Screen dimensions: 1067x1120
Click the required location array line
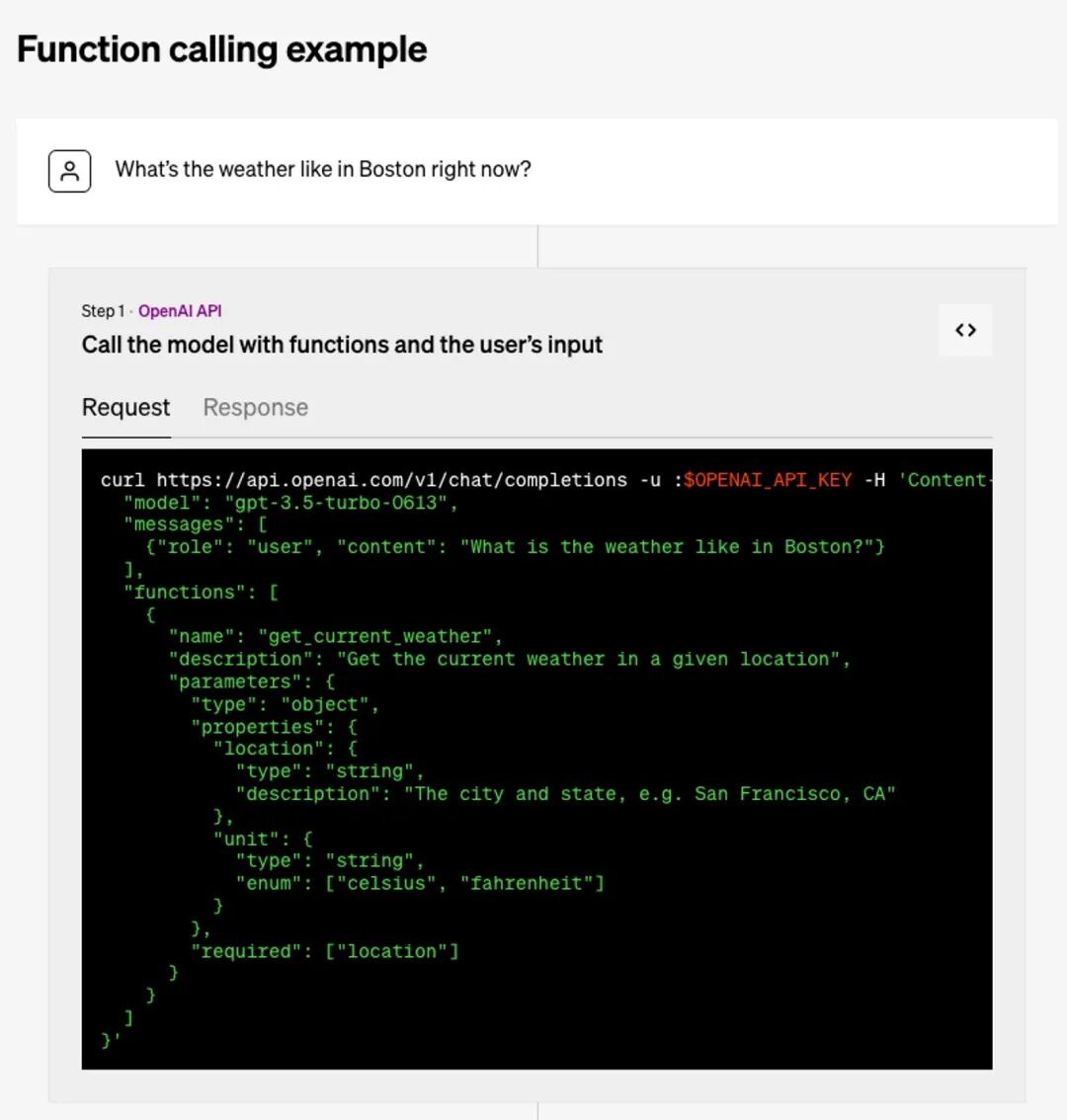click(x=325, y=951)
